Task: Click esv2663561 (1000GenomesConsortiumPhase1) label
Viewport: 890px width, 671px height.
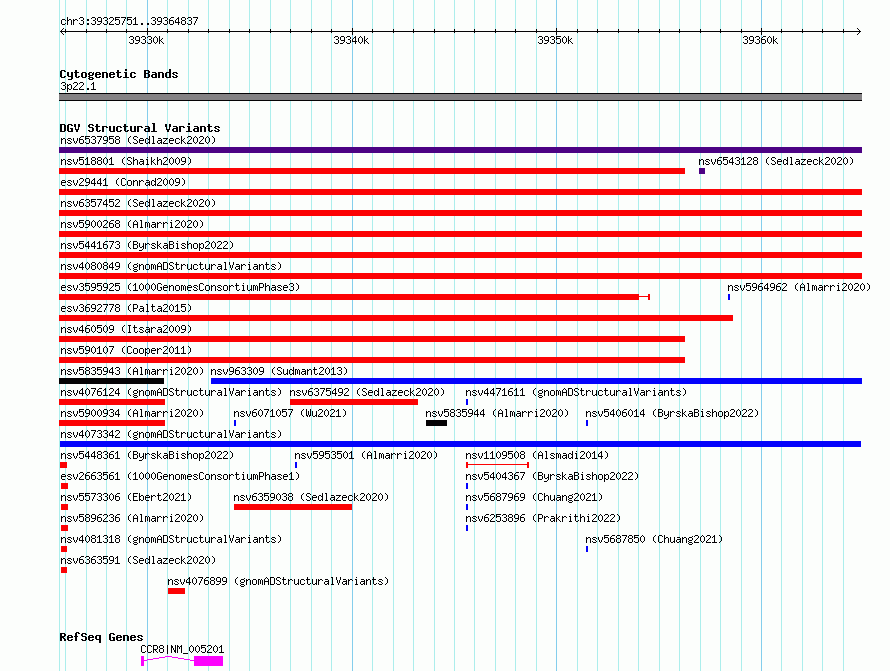Action: 180,476
